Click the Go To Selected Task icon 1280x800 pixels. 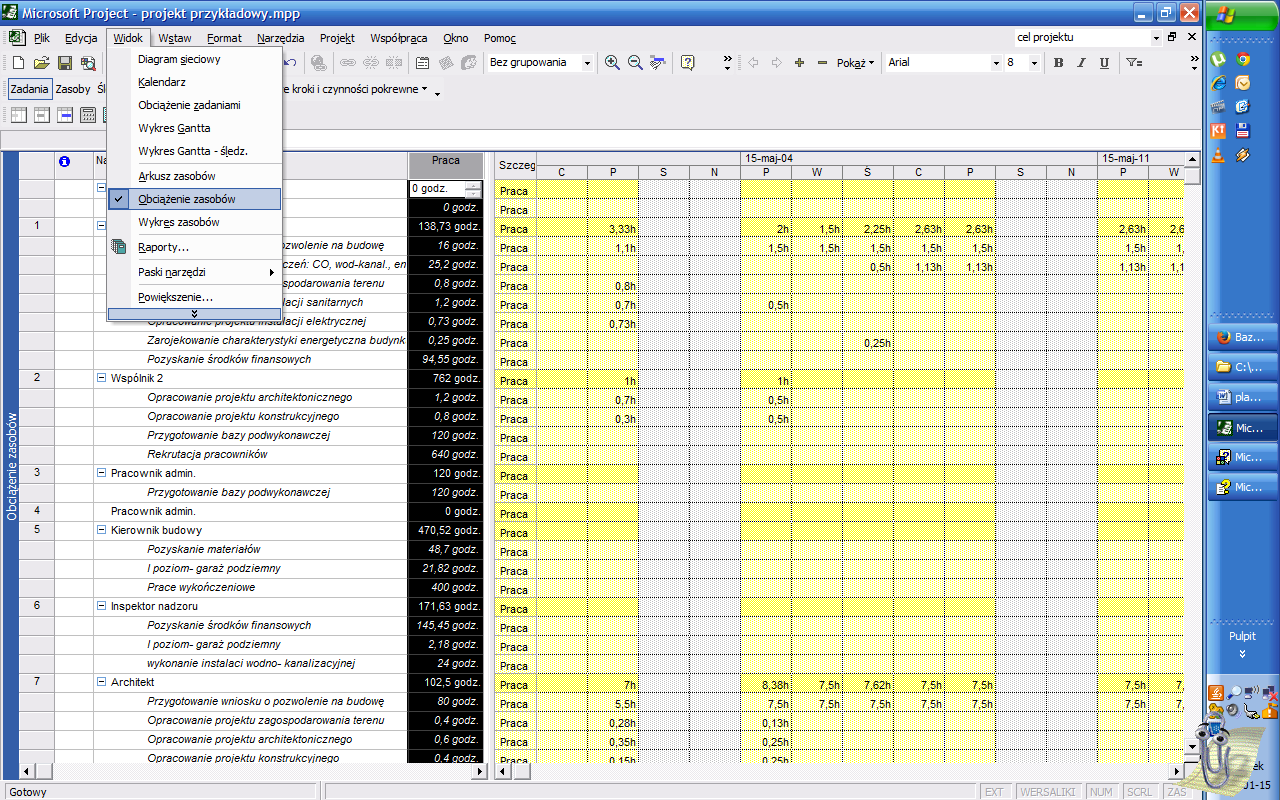click(x=658, y=63)
